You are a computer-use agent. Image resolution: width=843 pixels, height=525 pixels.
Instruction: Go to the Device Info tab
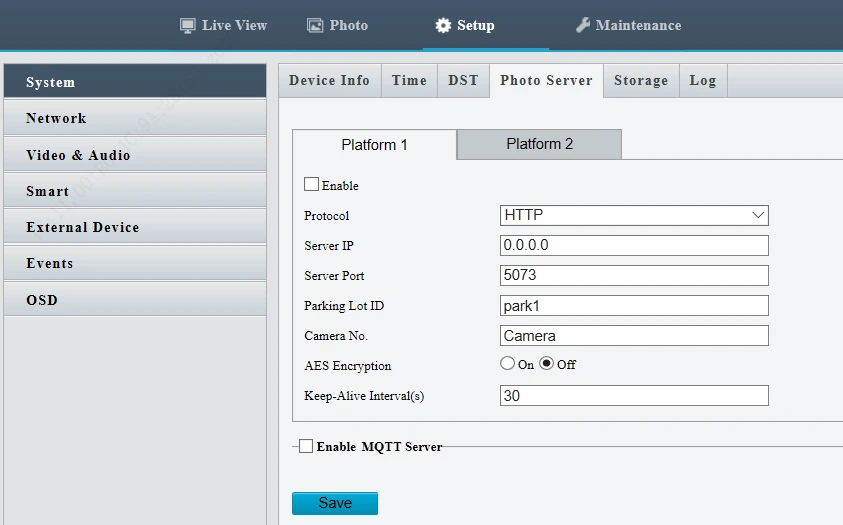click(329, 81)
